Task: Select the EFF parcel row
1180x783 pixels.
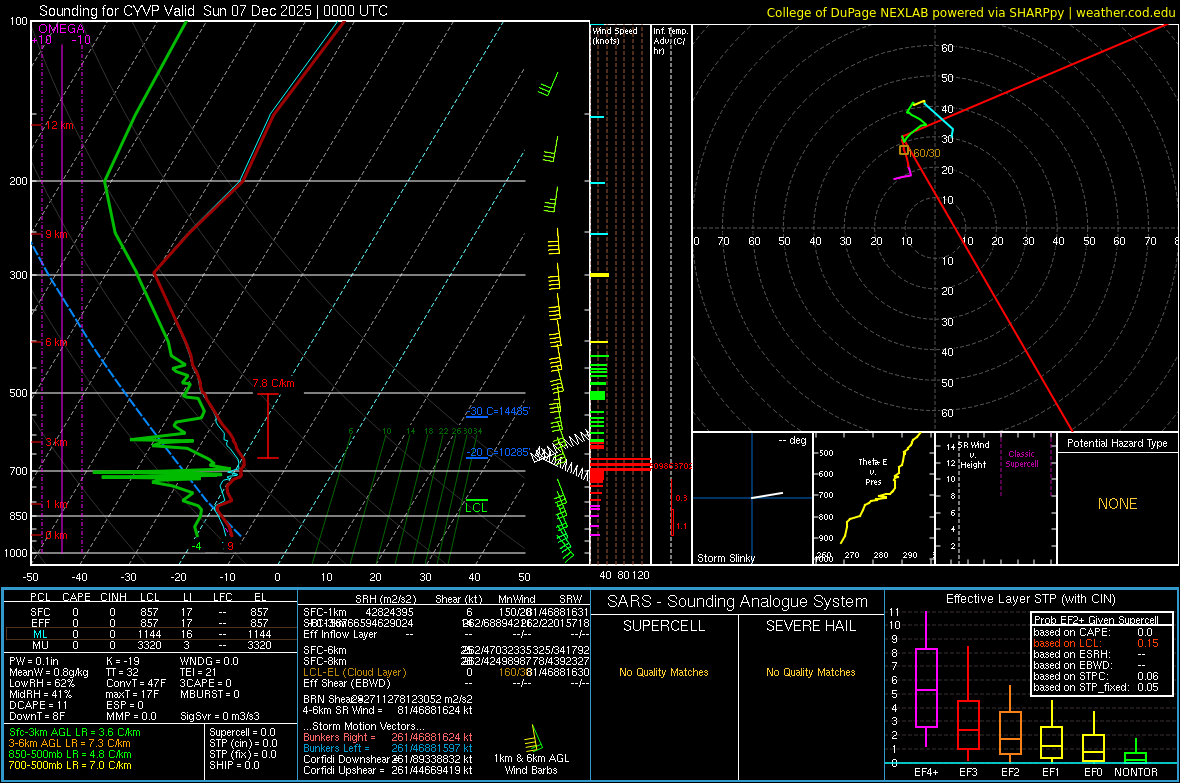Action: 149,623
